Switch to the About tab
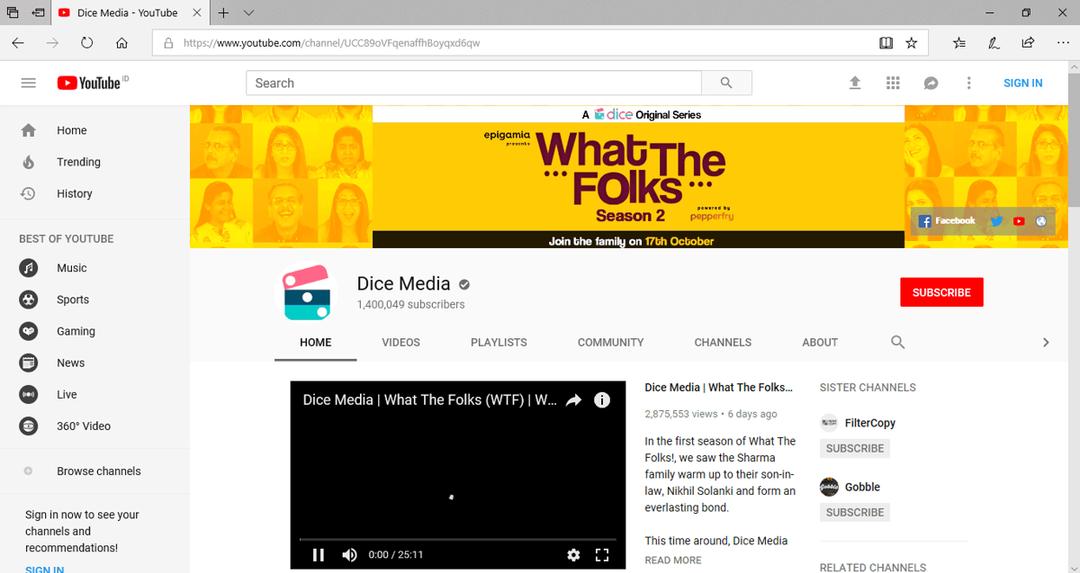This screenshot has width=1080, height=573. point(820,342)
